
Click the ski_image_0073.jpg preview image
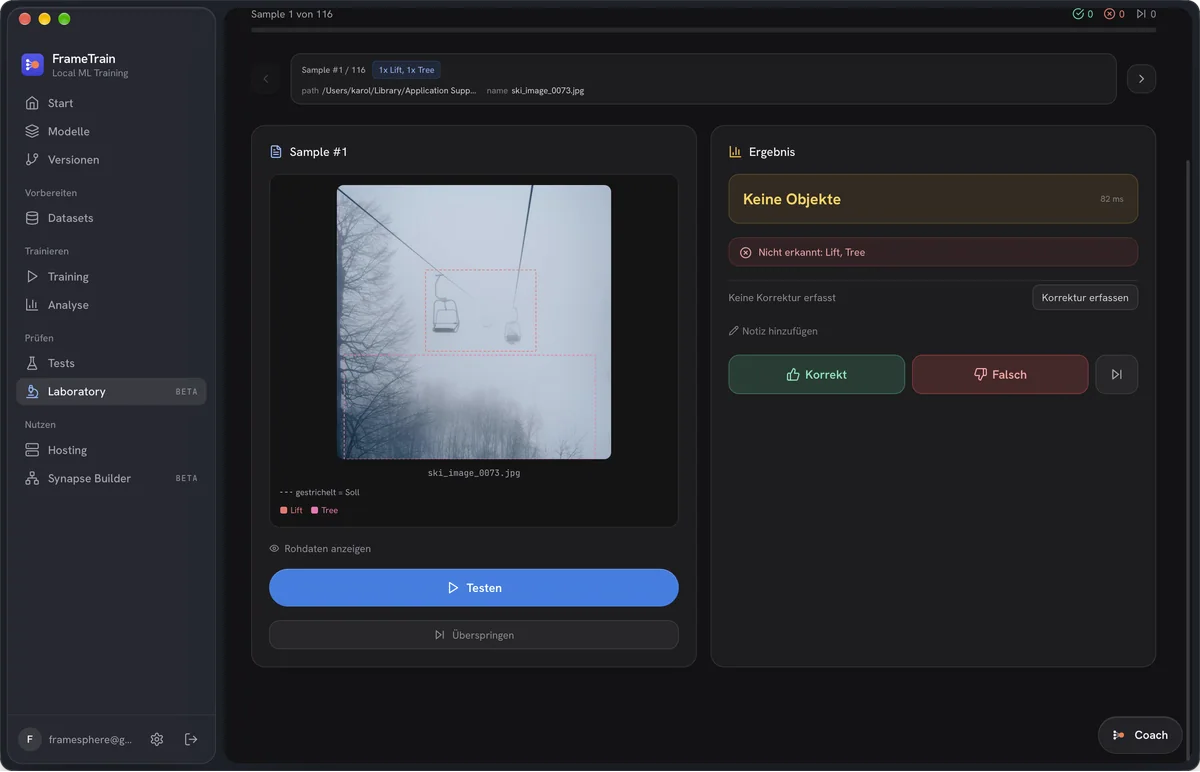click(474, 322)
